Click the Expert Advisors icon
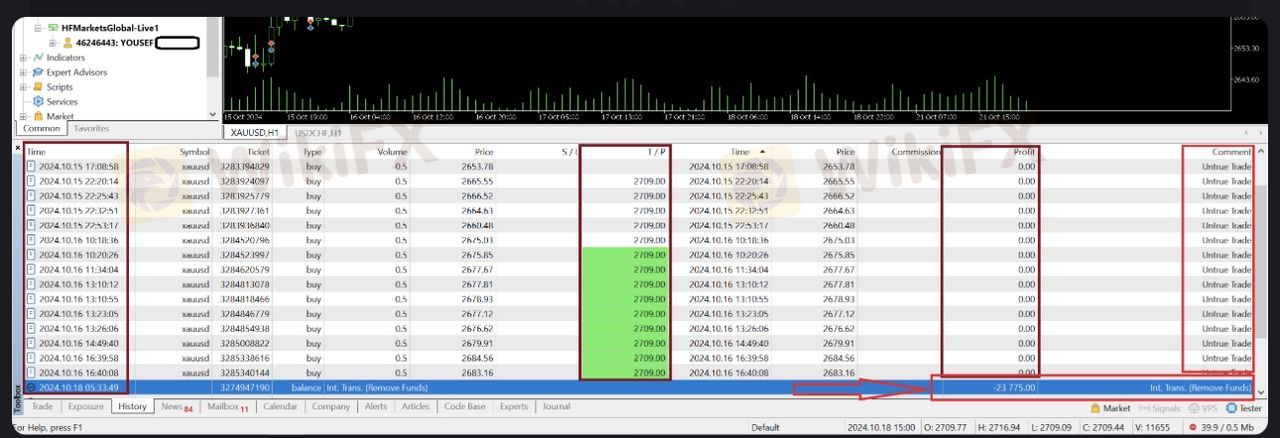 tap(38, 72)
